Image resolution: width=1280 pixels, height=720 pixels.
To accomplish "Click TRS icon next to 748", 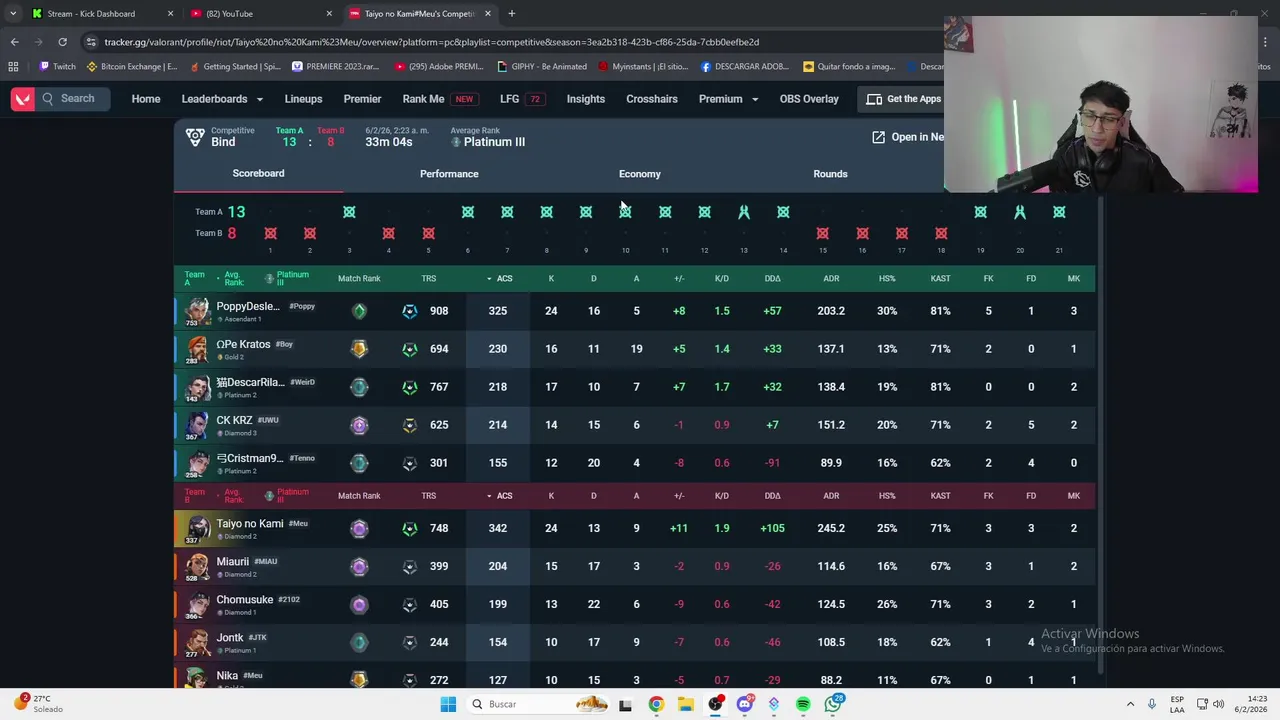I will 409,529.
